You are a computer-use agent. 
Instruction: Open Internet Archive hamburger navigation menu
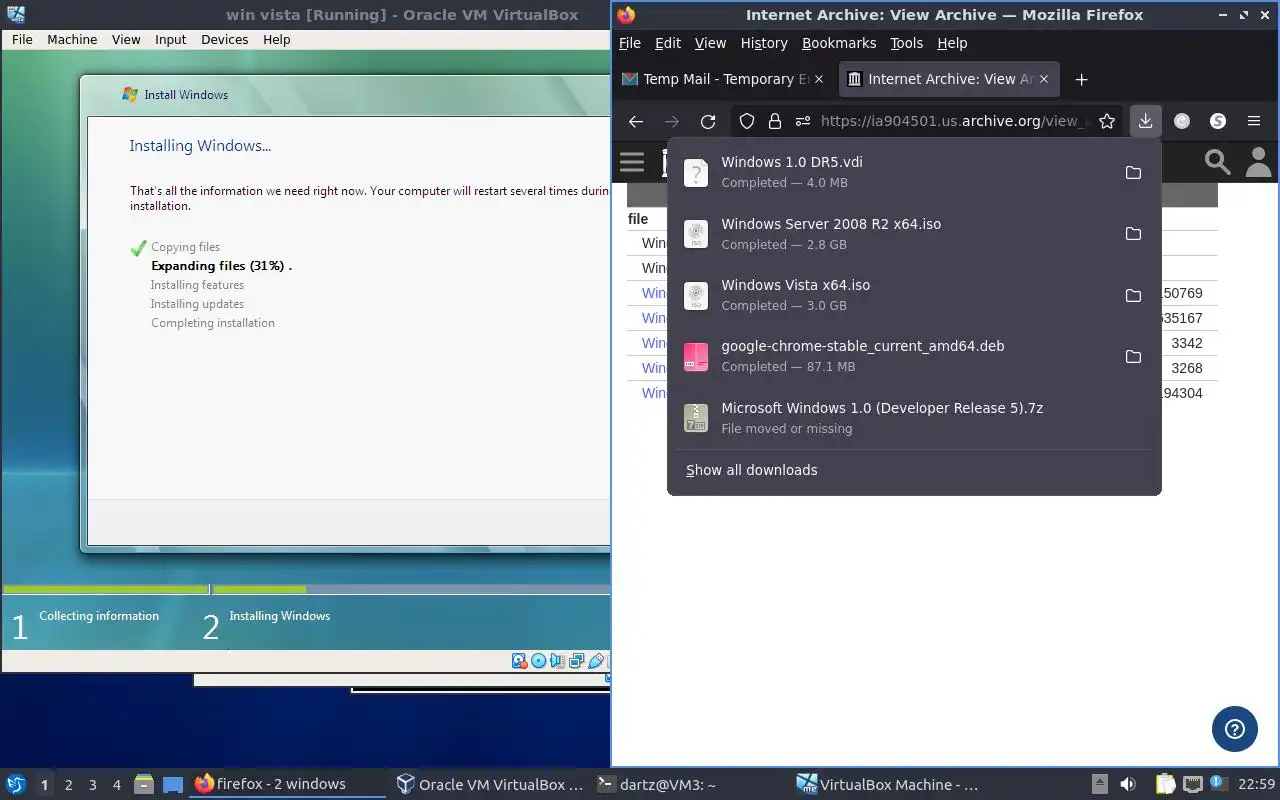click(x=632, y=162)
